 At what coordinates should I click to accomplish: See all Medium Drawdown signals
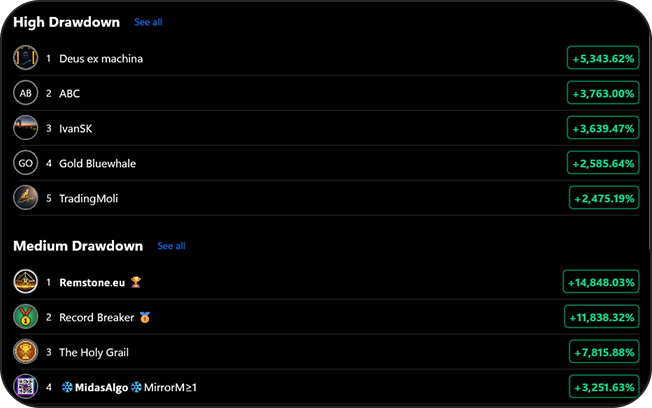tap(171, 246)
